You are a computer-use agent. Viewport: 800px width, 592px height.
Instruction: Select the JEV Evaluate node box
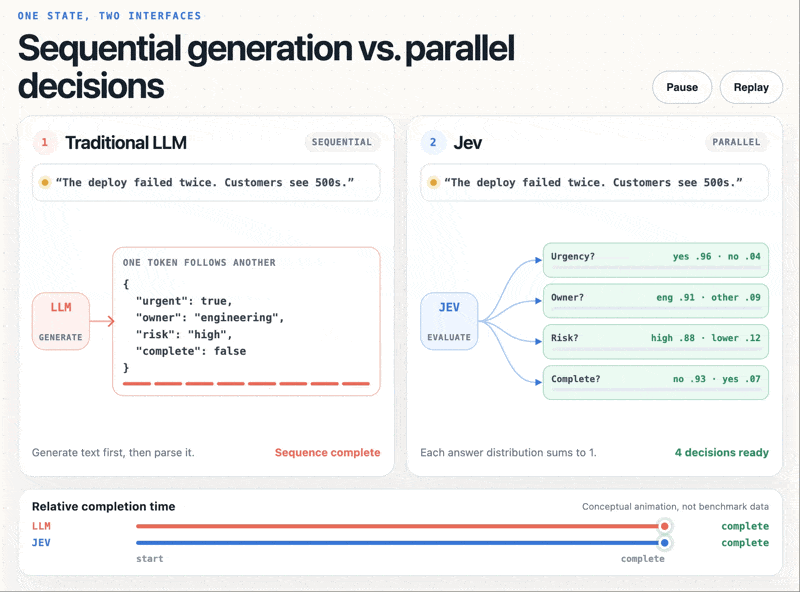point(449,321)
